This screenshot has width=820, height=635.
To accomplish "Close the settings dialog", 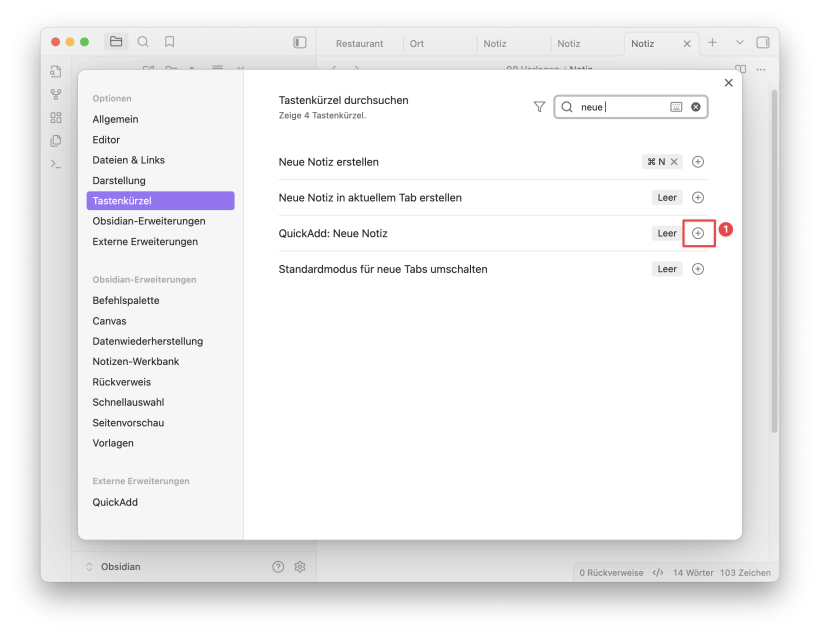I will coord(728,83).
